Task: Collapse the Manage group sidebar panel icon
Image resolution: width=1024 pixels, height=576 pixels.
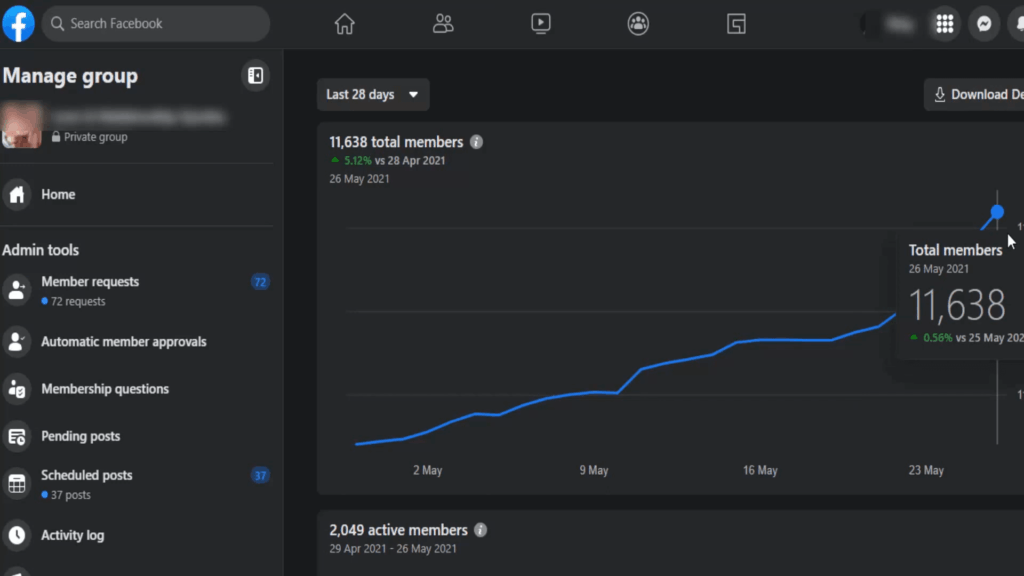Action: click(x=255, y=76)
